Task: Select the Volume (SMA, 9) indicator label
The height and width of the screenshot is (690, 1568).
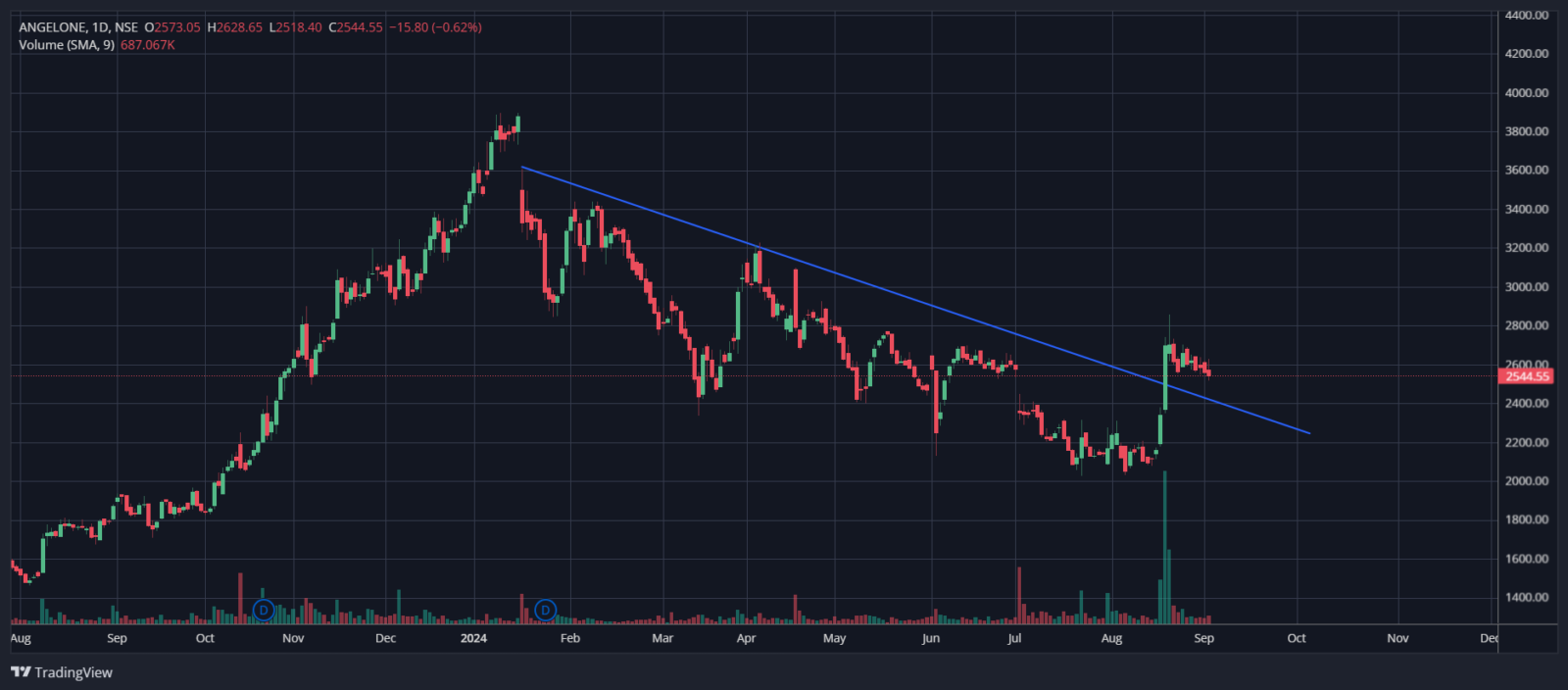Action: coord(67,45)
